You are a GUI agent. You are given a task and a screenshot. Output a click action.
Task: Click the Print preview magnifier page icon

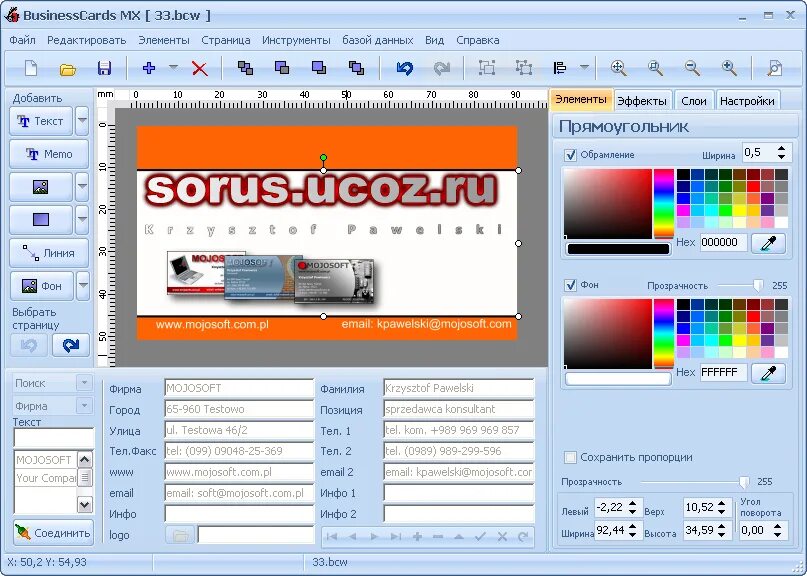775,68
